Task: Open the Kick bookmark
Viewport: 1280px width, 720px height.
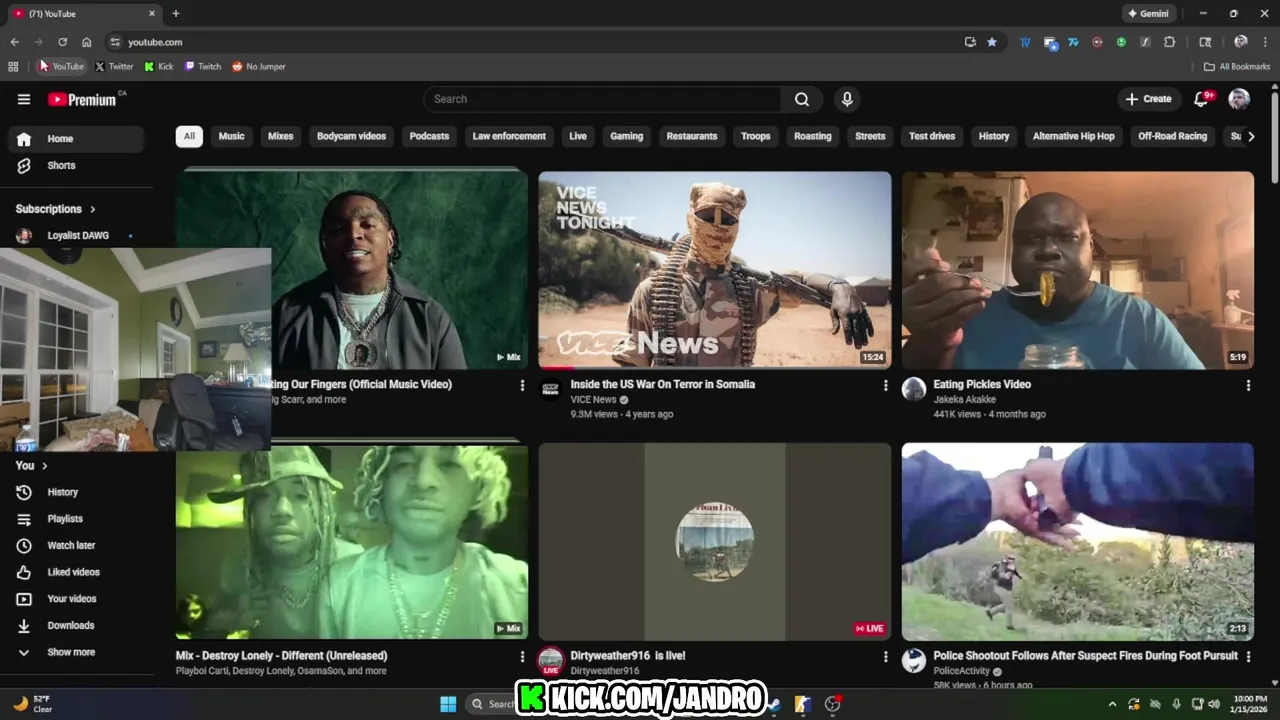Action: [x=159, y=67]
